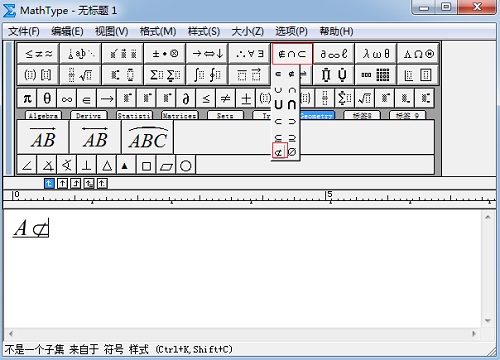Viewport: 500px width, 360px height.
Task: Open the 帮助(H) menu
Action: 336,32
